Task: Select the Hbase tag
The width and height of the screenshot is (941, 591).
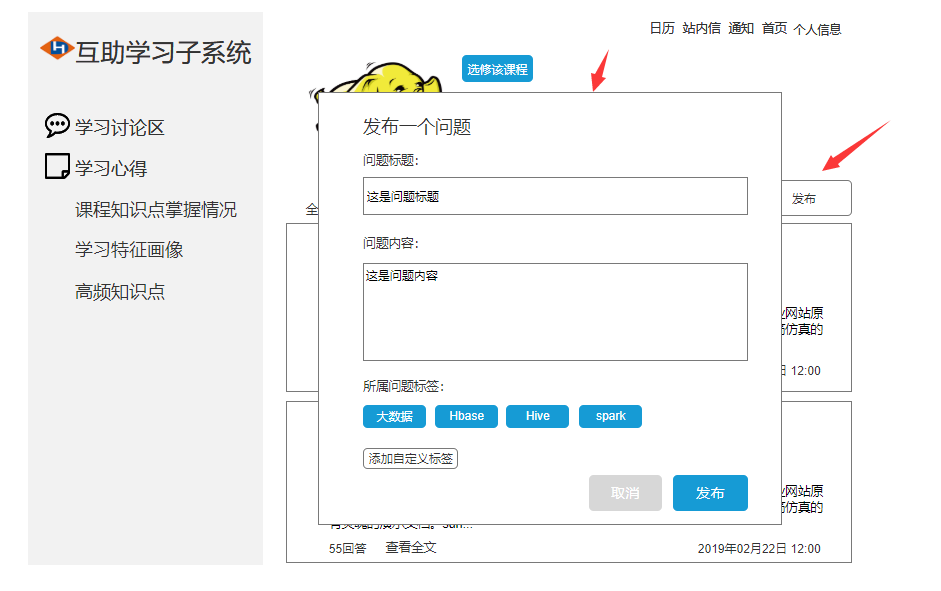Action: [466, 416]
